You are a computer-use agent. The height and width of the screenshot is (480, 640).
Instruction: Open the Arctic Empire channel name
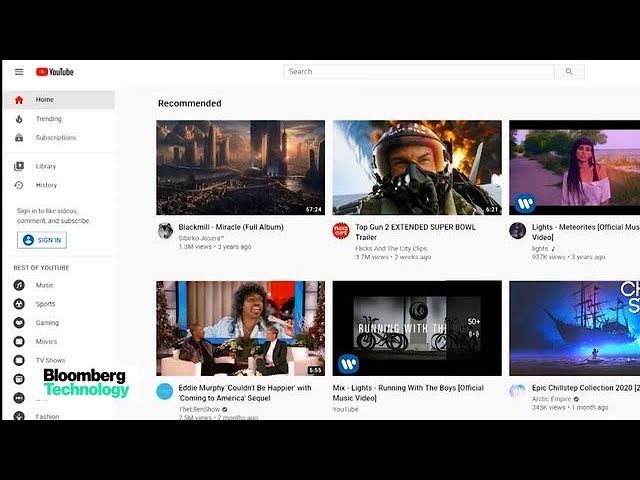pyautogui.click(x=551, y=399)
